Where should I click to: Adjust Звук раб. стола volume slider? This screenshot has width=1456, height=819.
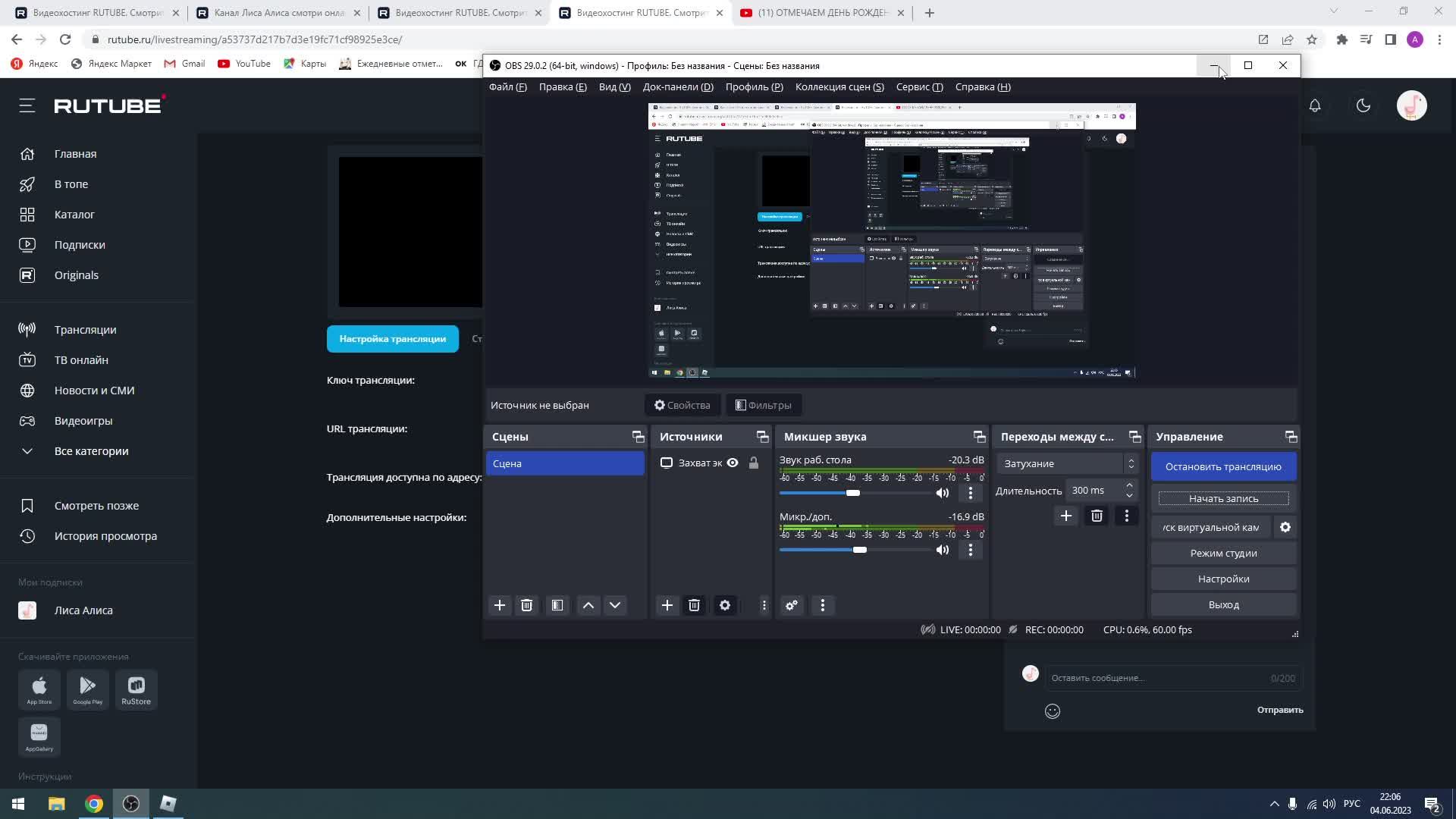coord(853,493)
